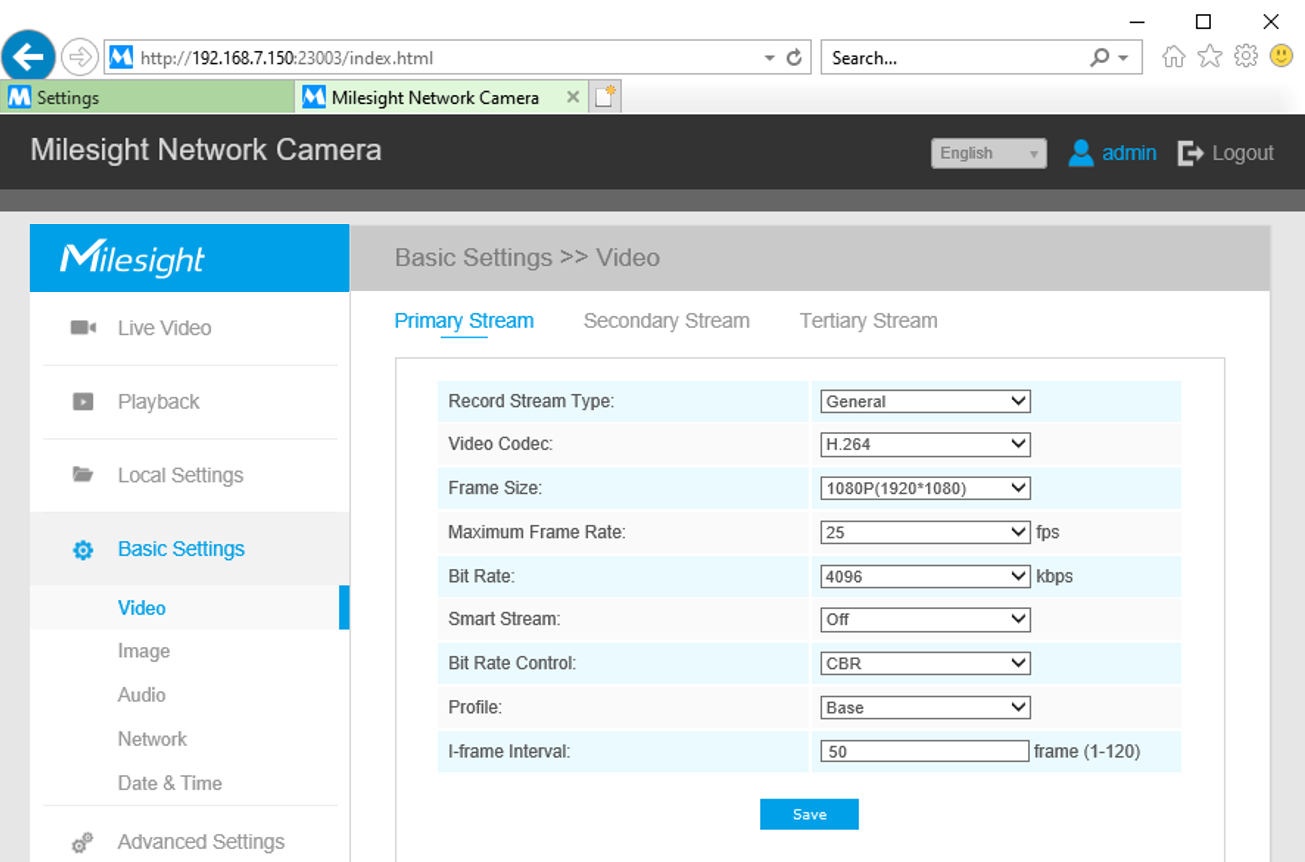Switch to the Settings browser tab
Image resolution: width=1305 pixels, height=862 pixels.
[148, 97]
